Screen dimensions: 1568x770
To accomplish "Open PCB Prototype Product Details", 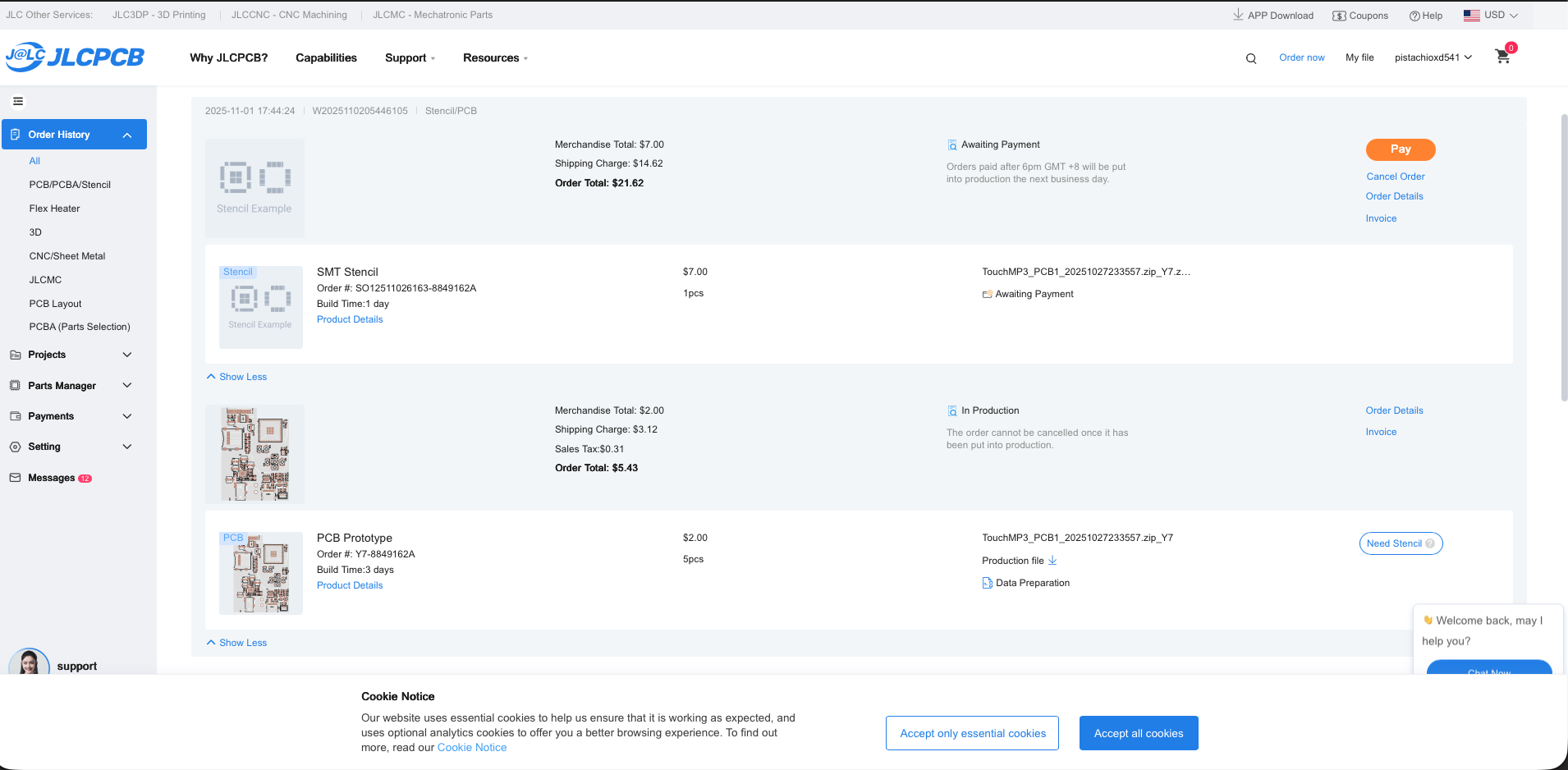I will 350,585.
